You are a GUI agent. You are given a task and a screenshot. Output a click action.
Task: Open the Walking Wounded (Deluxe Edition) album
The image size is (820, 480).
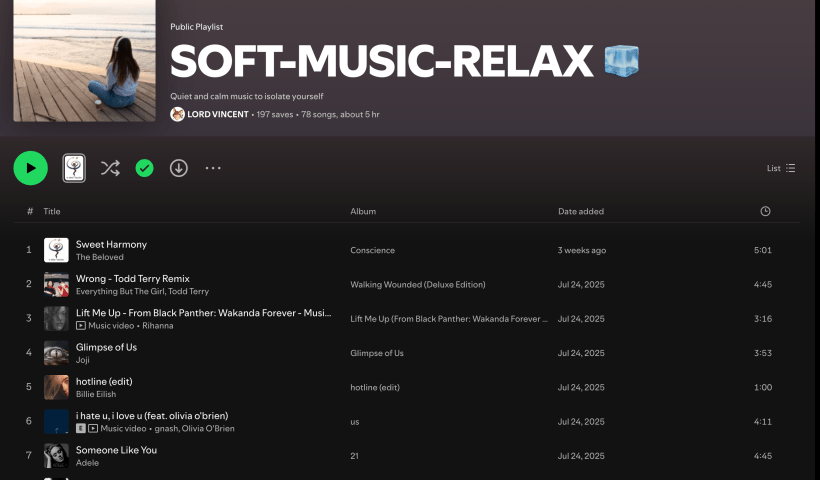pos(417,285)
